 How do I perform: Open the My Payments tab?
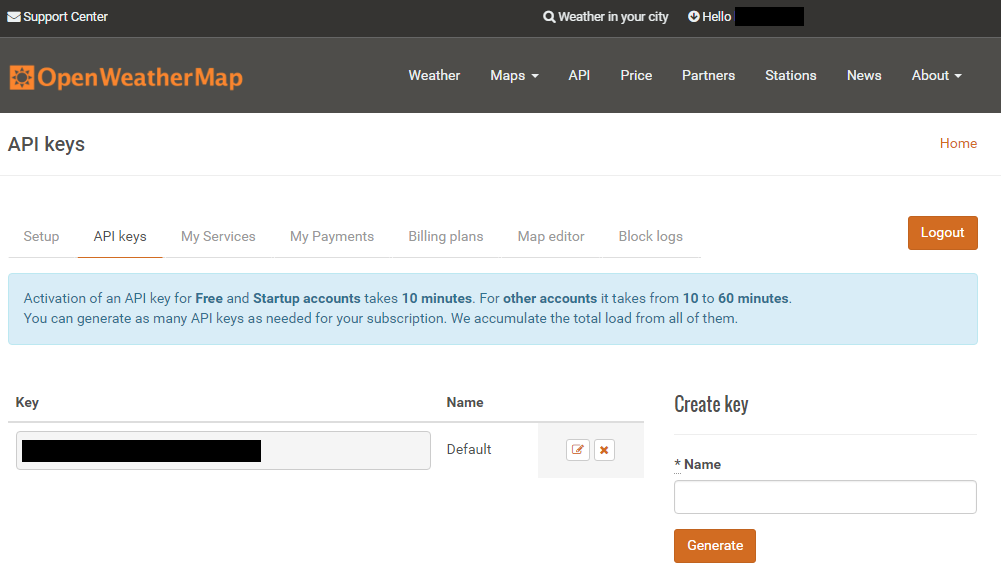[x=332, y=236]
